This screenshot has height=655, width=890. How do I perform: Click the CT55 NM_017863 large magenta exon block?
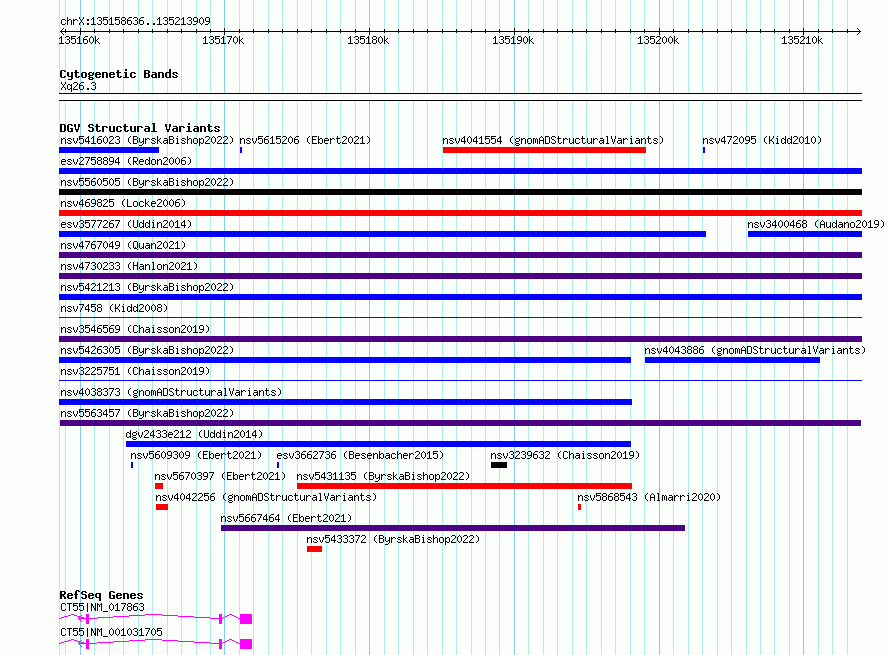pyautogui.click(x=246, y=619)
